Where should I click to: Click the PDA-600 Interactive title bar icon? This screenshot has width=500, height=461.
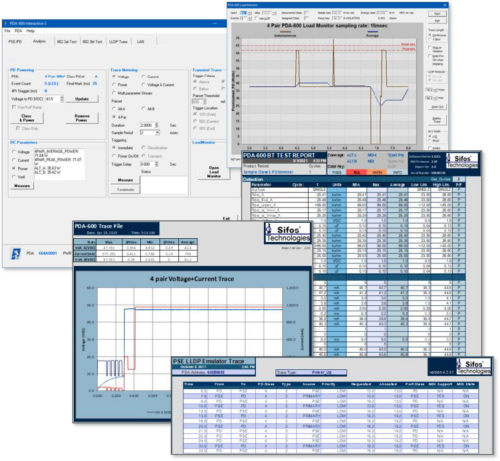pyautogui.click(x=6, y=24)
